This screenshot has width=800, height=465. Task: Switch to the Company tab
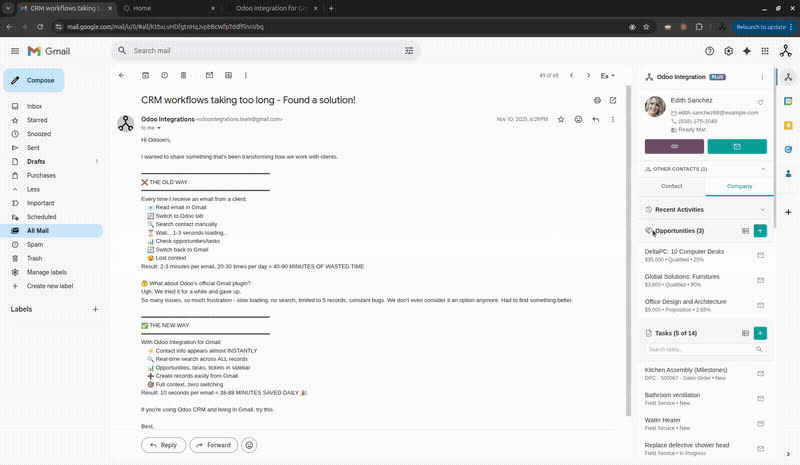coord(739,186)
